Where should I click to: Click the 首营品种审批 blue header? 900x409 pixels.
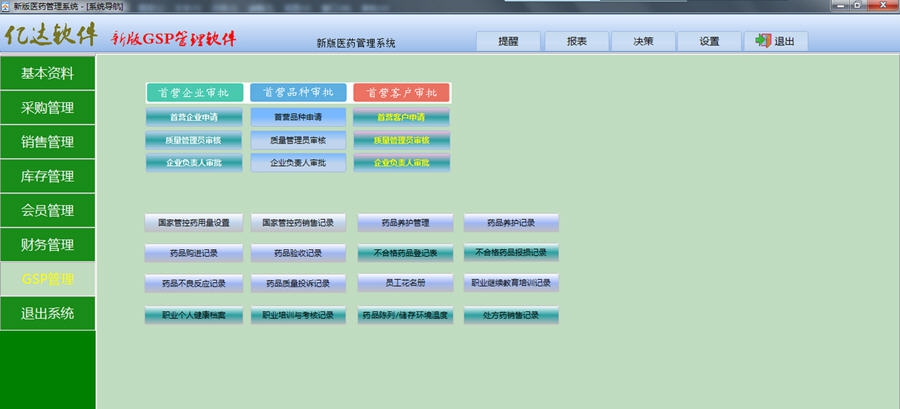tap(298, 93)
